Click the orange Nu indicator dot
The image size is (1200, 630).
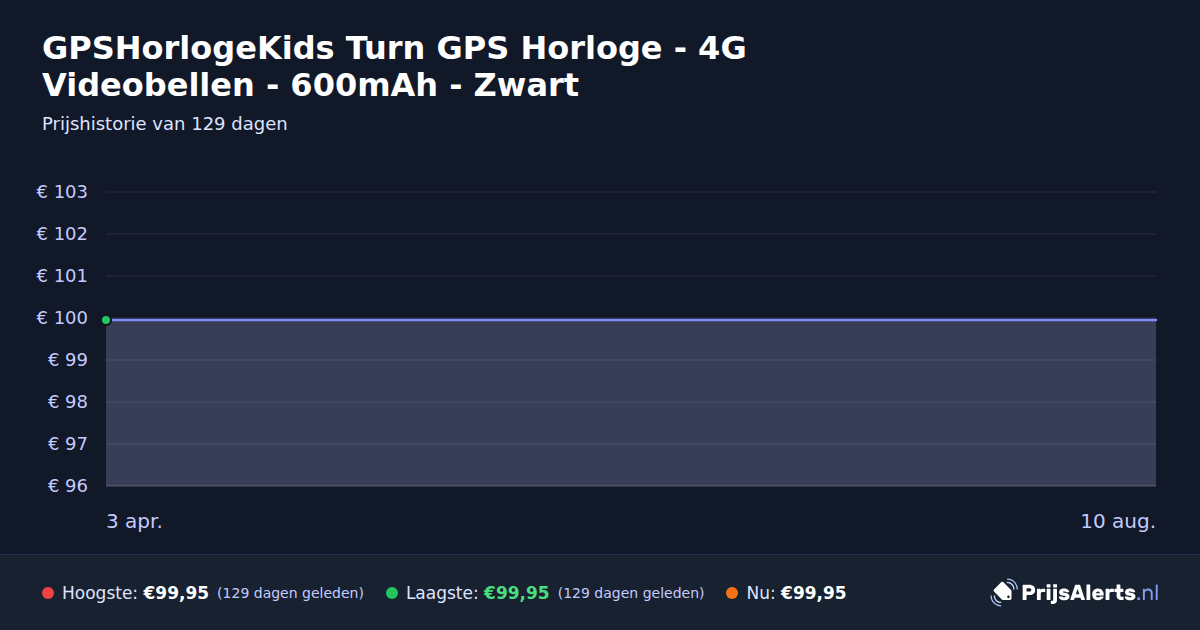pyautogui.click(x=732, y=593)
